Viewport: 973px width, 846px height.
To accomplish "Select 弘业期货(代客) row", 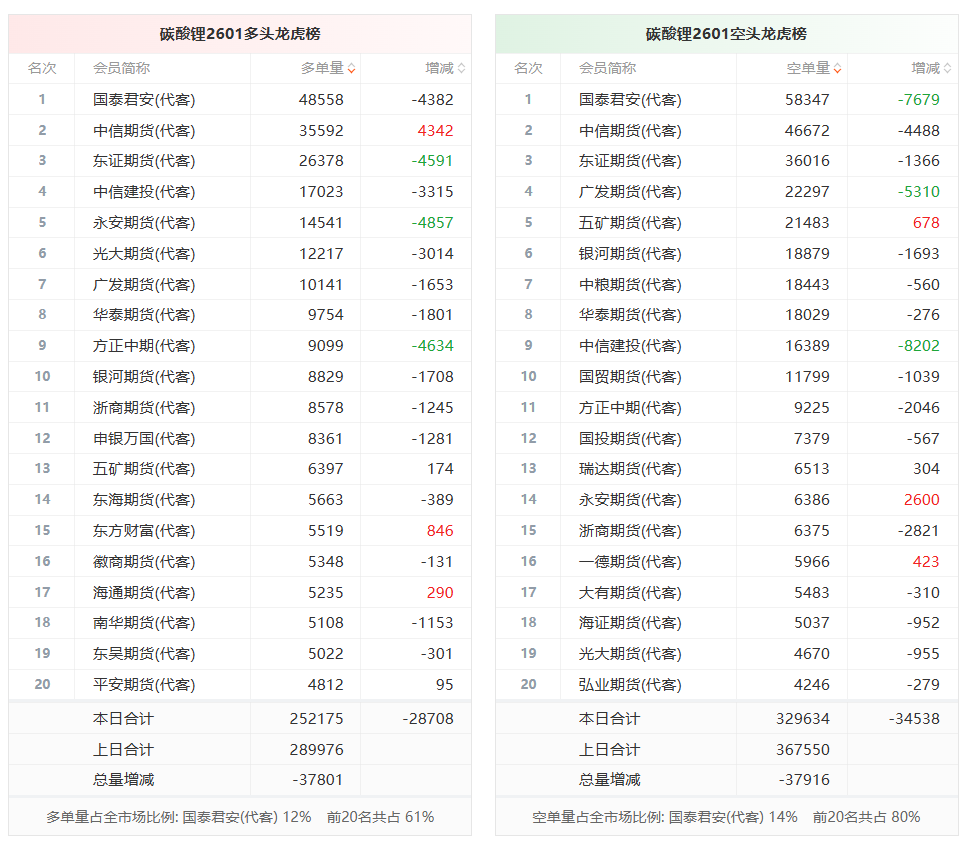I will (727, 685).
